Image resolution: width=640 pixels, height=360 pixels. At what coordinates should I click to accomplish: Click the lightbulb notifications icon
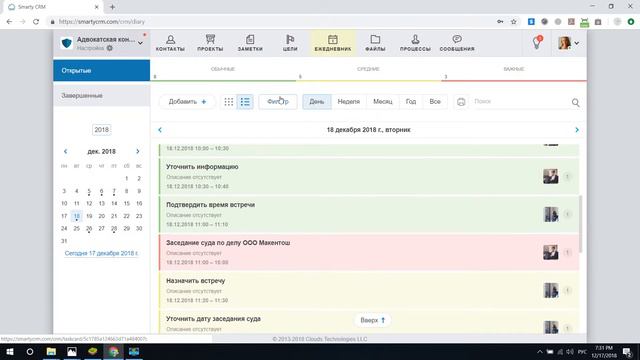pyautogui.click(x=537, y=42)
